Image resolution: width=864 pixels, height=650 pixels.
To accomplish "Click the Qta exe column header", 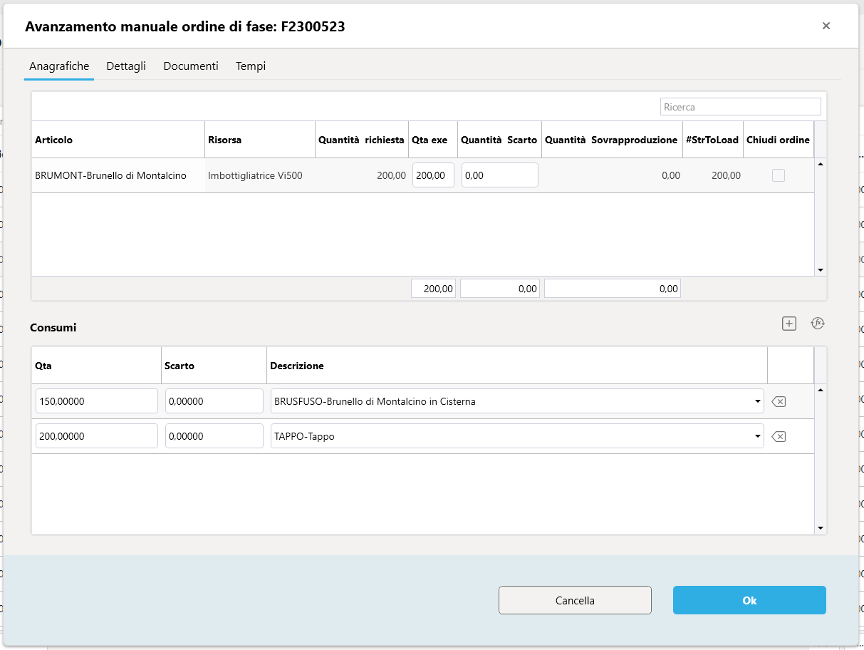I will tap(433, 140).
